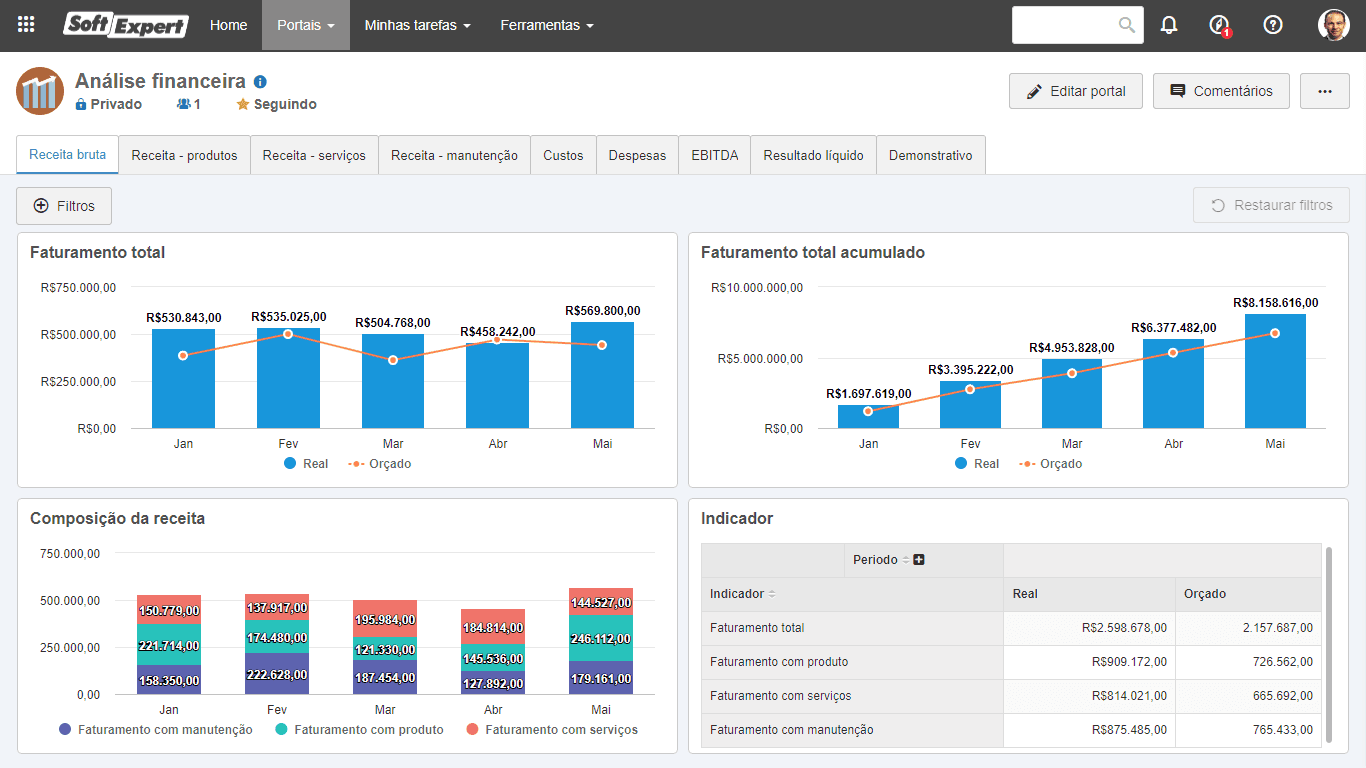
Task: Click the Orçado column header in table
Action: click(1248, 594)
